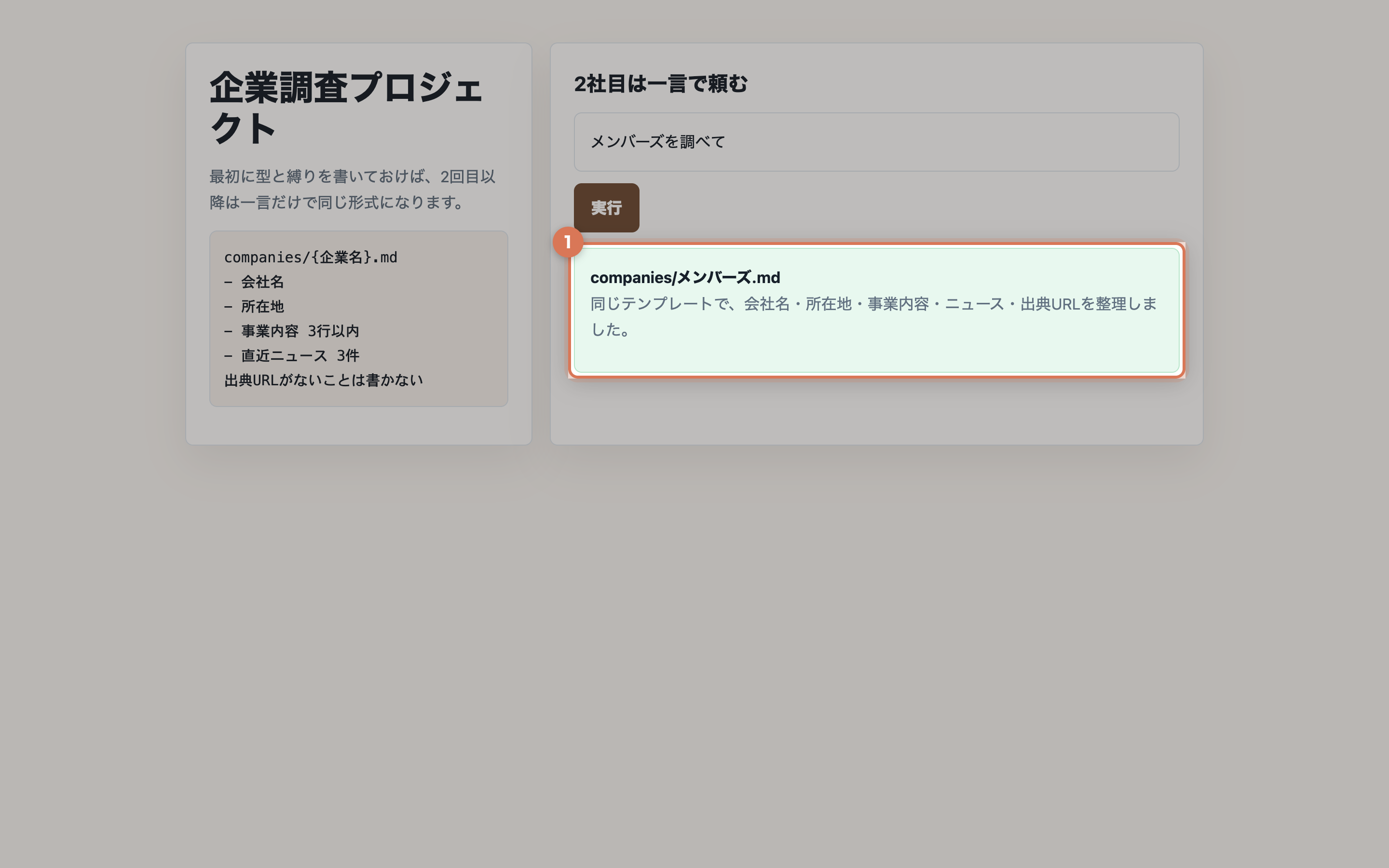The image size is (1389, 868).
Task: Click the − 会社名 template line
Action: [x=254, y=282]
